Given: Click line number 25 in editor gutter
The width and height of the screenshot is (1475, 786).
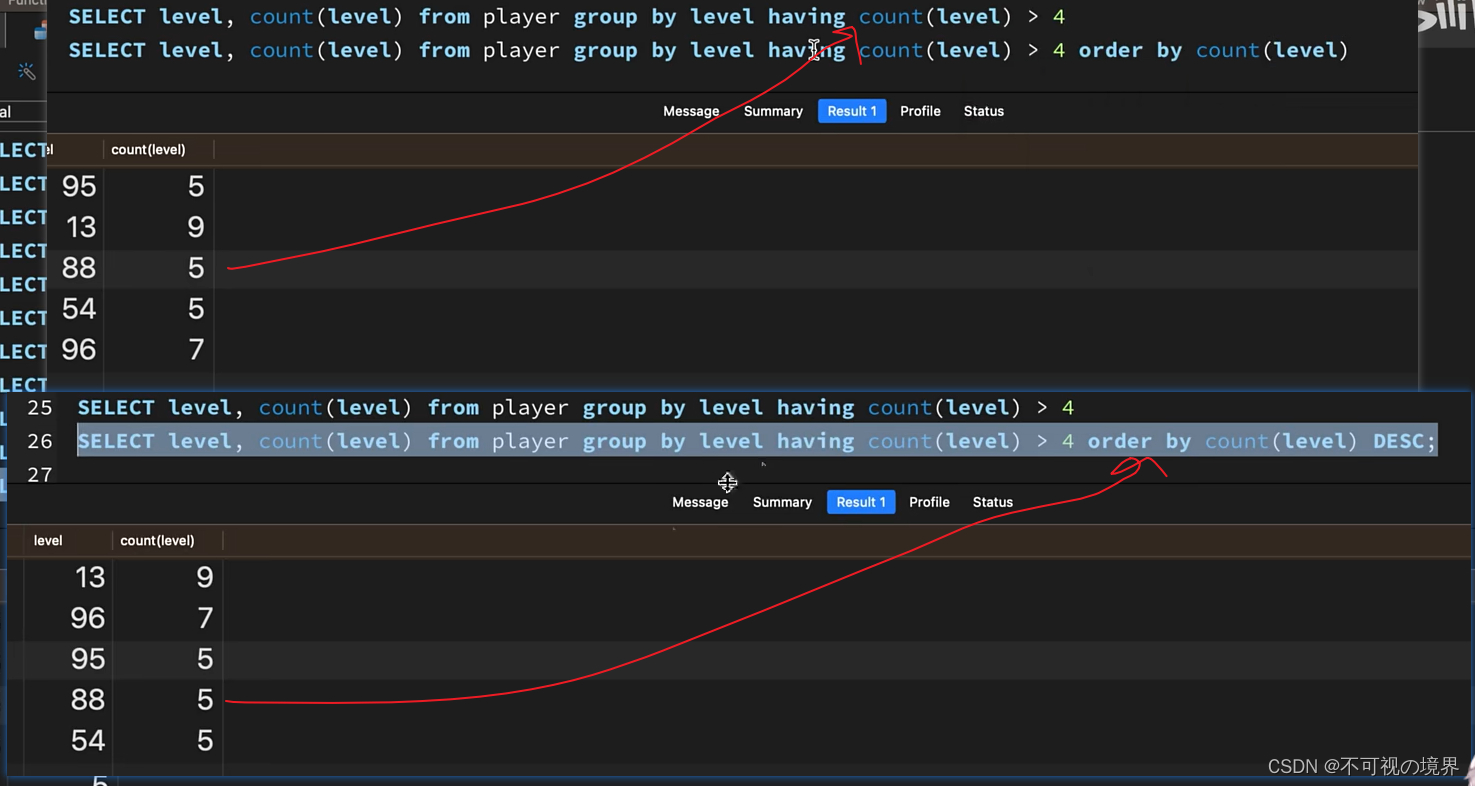Looking at the screenshot, I should [40, 408].
